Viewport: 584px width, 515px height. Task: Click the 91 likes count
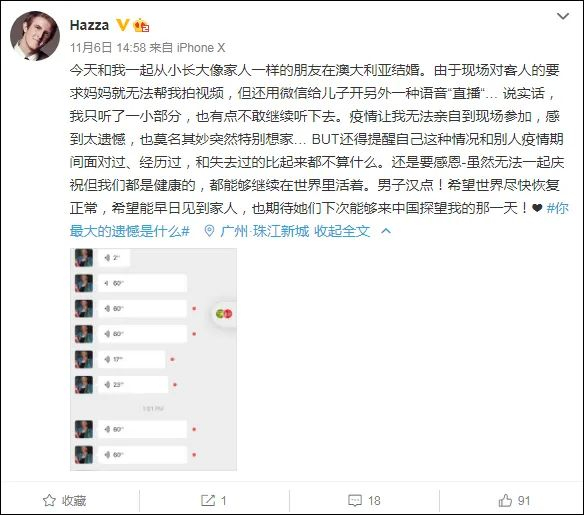[x=524, y=500]
